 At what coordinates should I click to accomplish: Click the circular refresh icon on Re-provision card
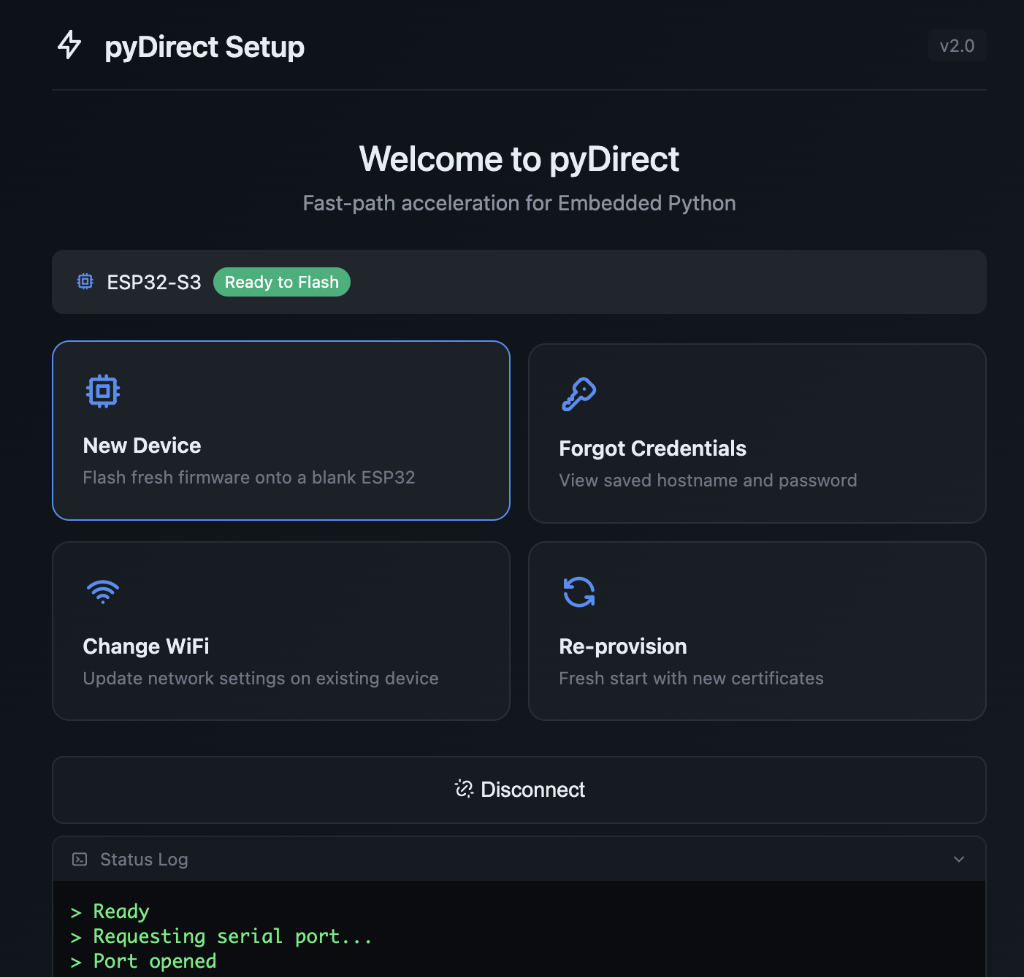pyautogui.click(x=579, y=591)
